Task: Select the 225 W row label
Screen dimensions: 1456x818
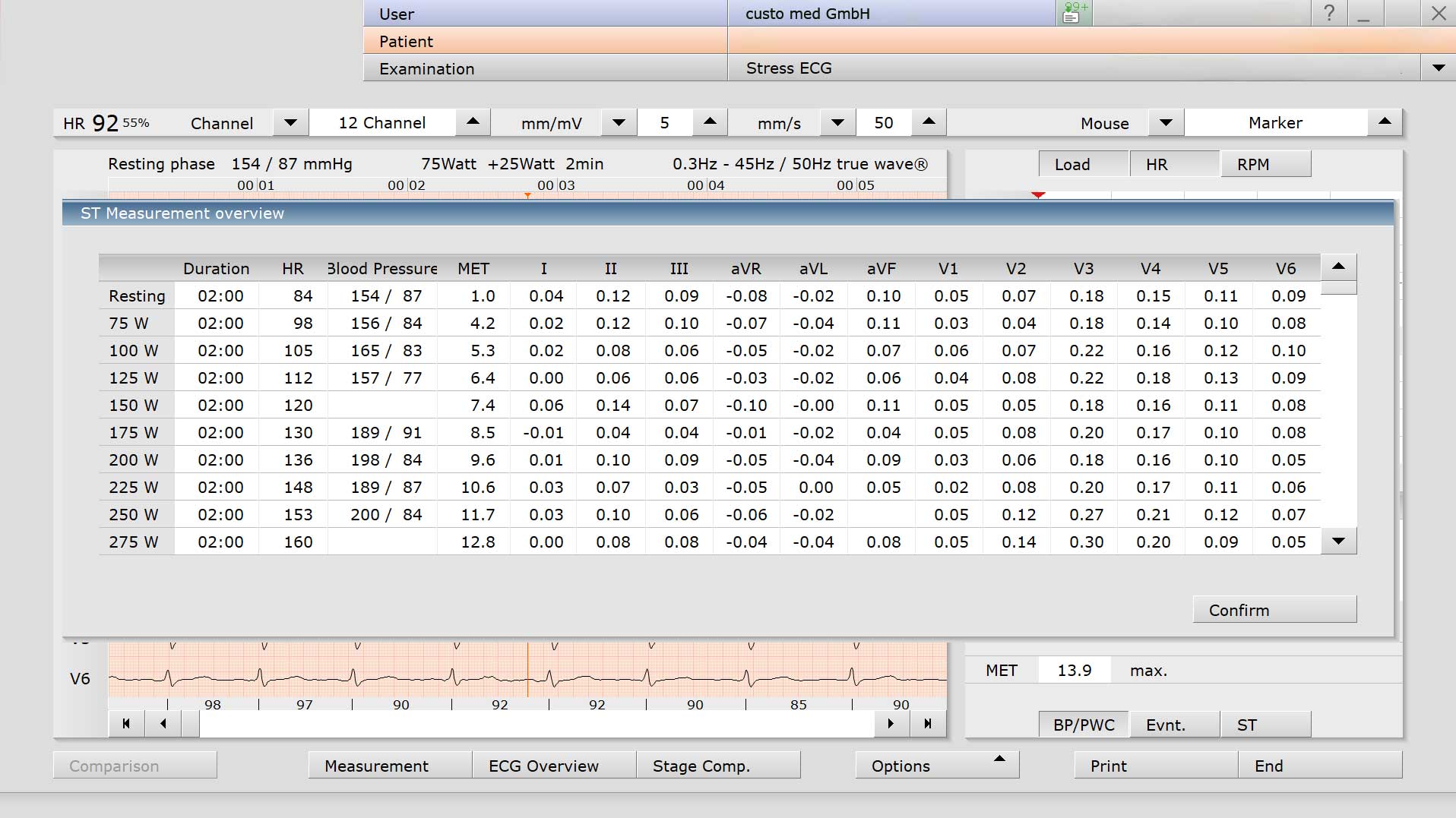Action: click(x=137, y=487)
